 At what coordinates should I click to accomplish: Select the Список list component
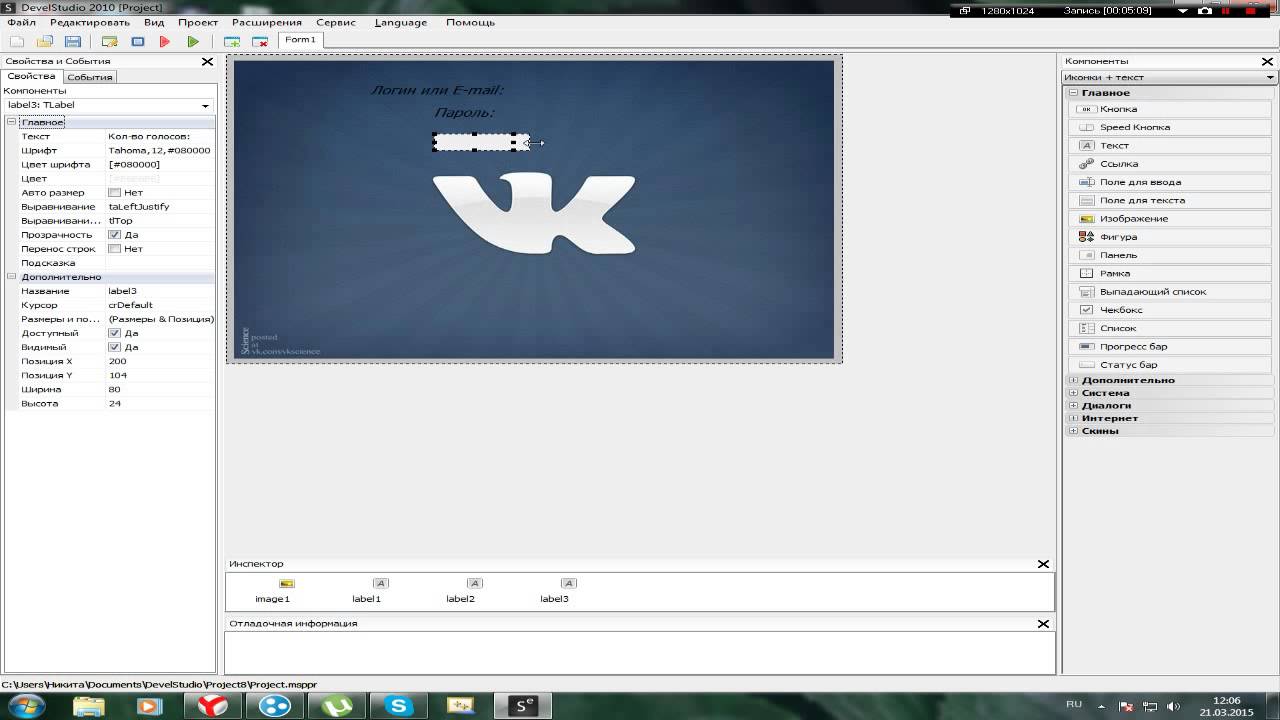coord(1171,328)
